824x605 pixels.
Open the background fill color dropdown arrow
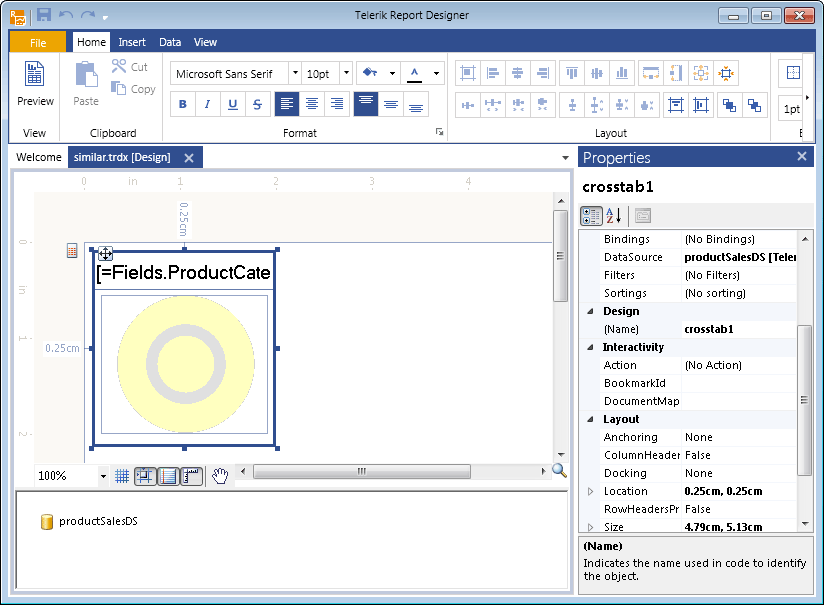point(392,73)
